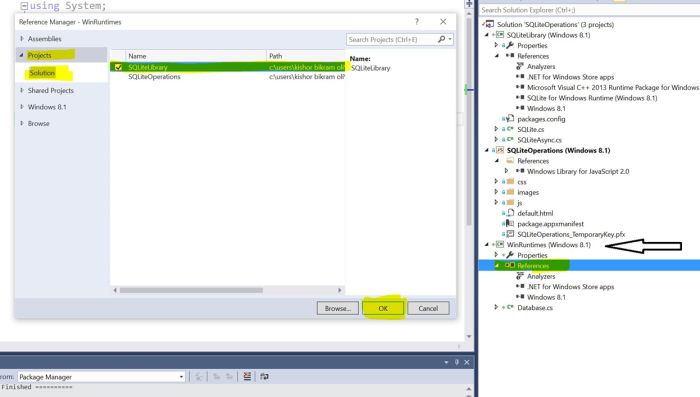Expand the SQLiteAsync.cs node
This screenshot has width=700, height=397.
coord(496,140)
